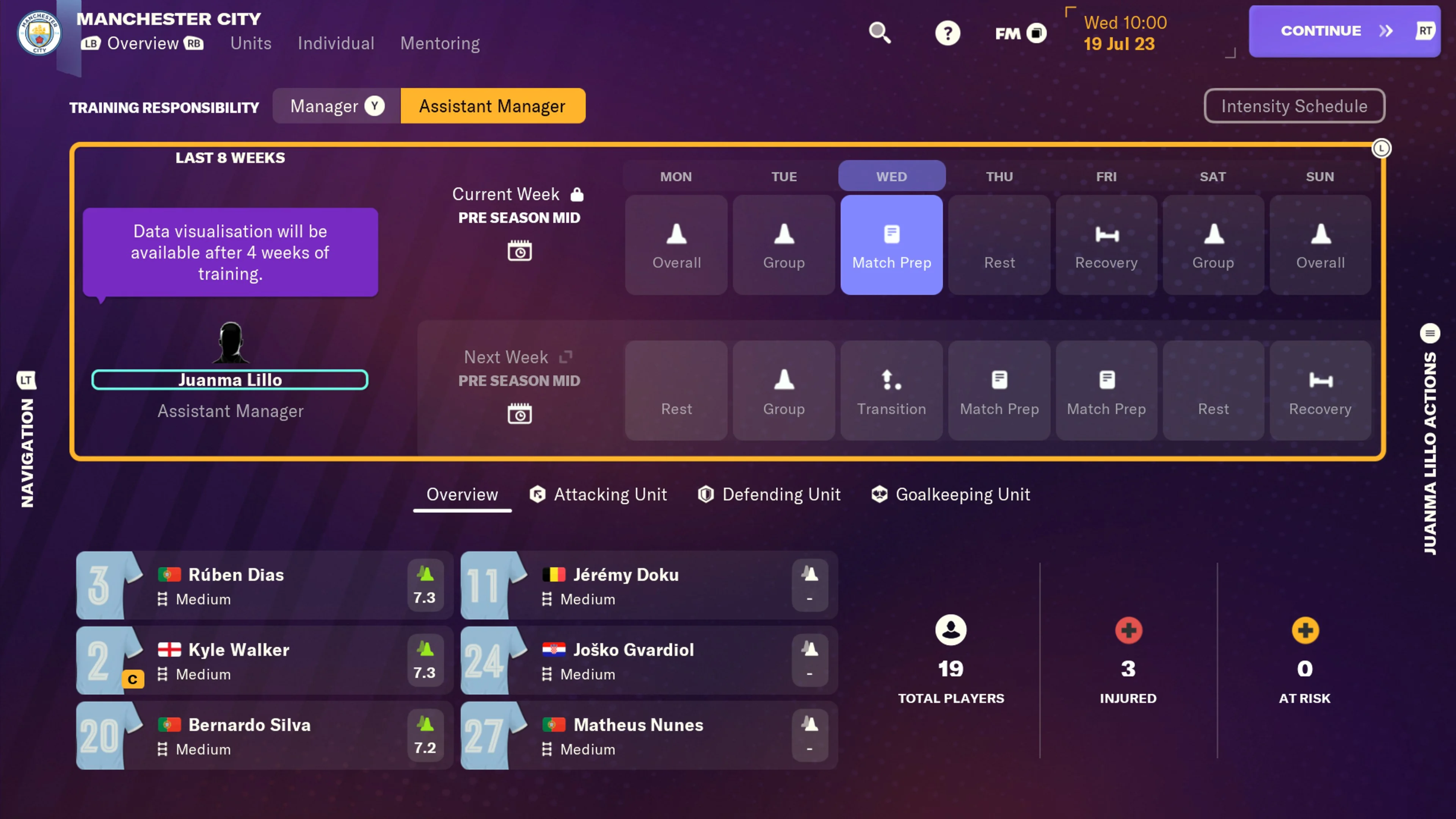This screenshot has width=1456, height=819.
Task: Open the Juanma Lillo Actions menu icon
Action: point(1430,333)
